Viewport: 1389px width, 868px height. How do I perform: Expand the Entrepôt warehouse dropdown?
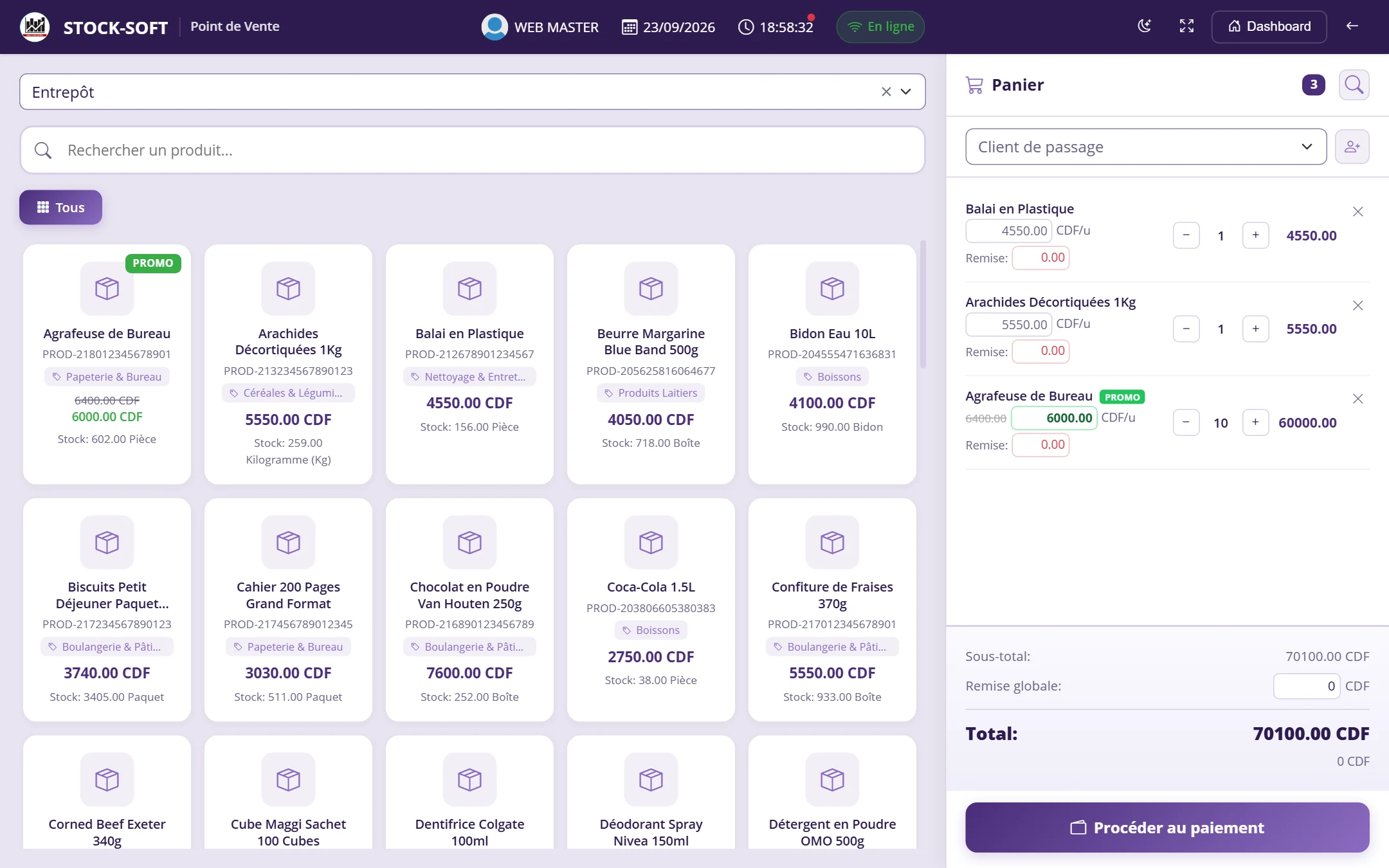[905, 92]
